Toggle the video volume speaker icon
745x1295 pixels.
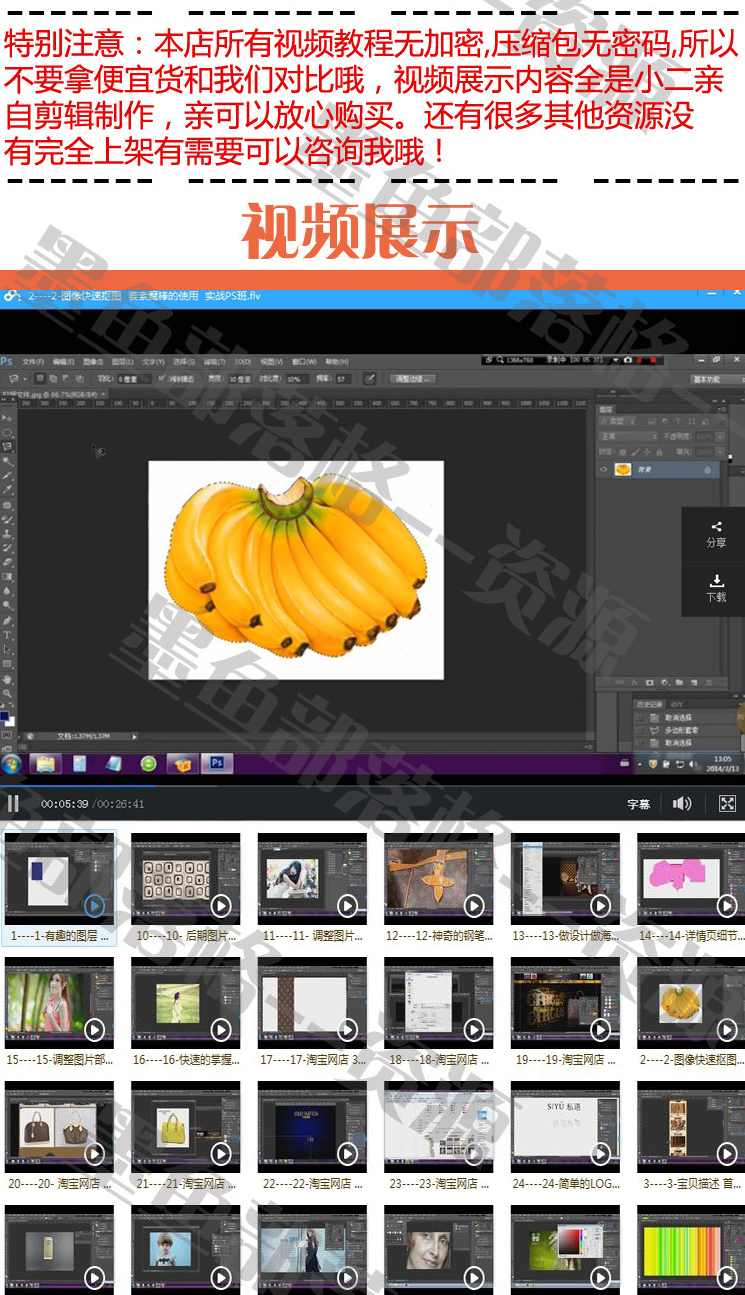pyautogui.click(x=682, y=803)
